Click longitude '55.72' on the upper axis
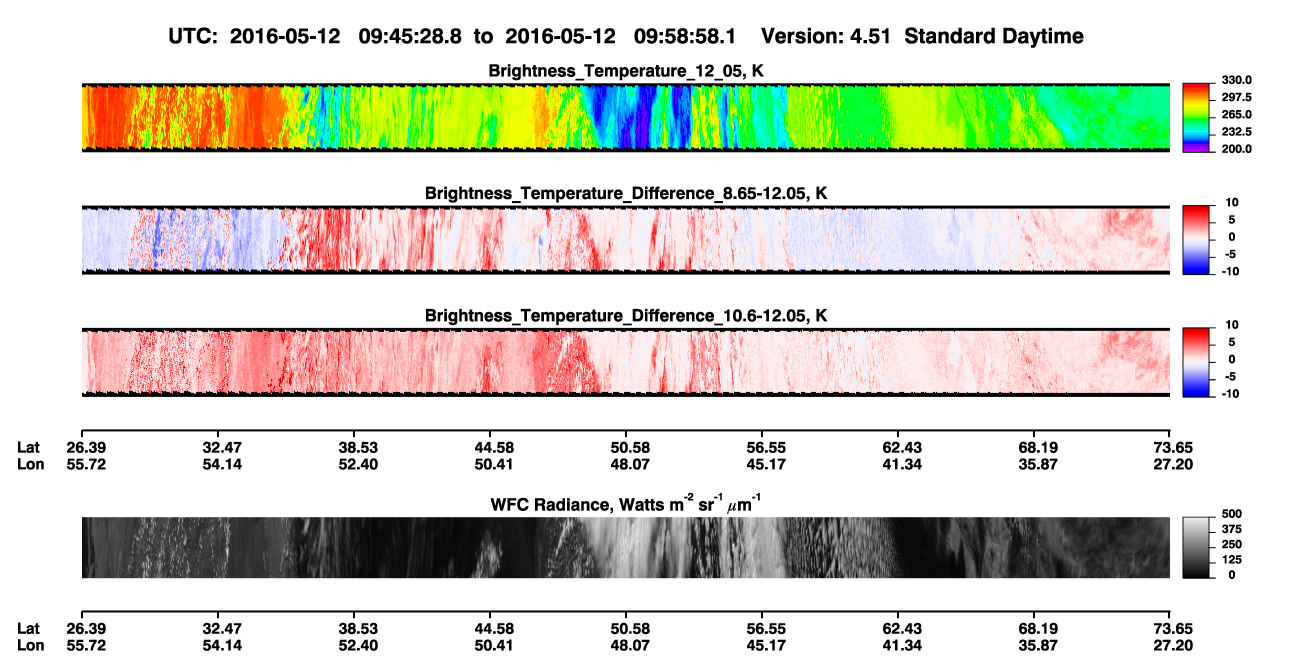The height and width of the screenshot is (667, 1300). coord(88,464)
